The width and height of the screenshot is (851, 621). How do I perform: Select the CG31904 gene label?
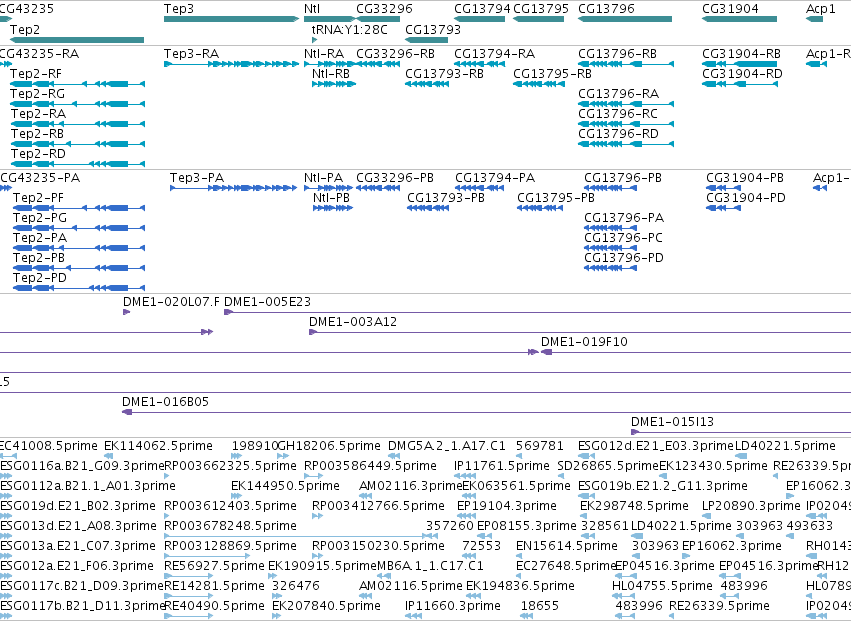click(x=730, y=9)
